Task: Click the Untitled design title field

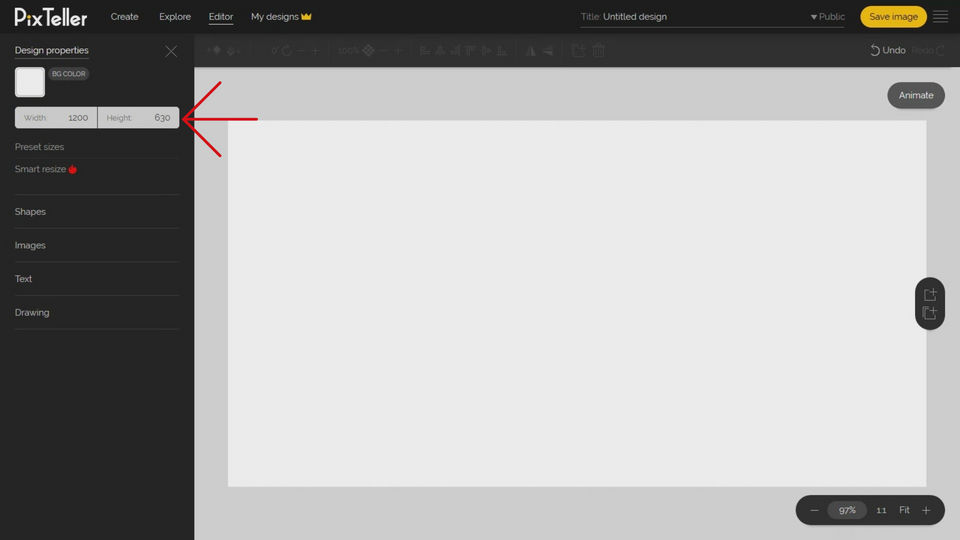Action: [635, 17]
